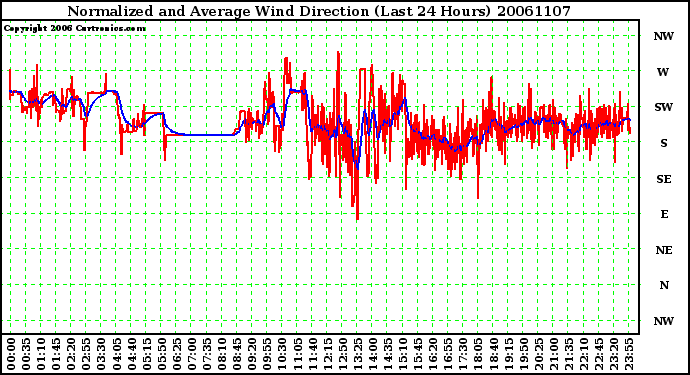Click the 15:45 time axis label

pos(418,354)
